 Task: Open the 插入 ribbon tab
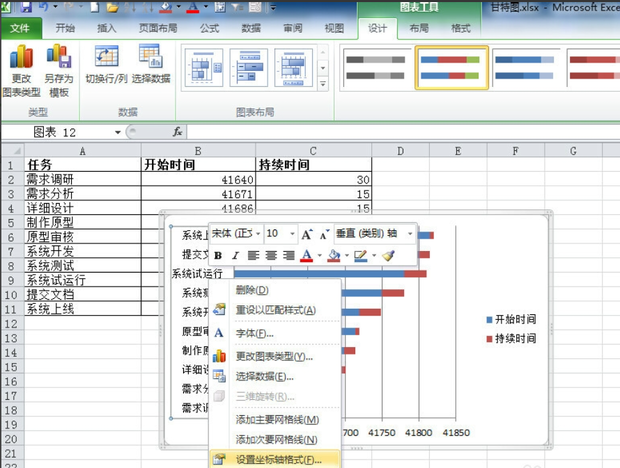pos(107,28)
